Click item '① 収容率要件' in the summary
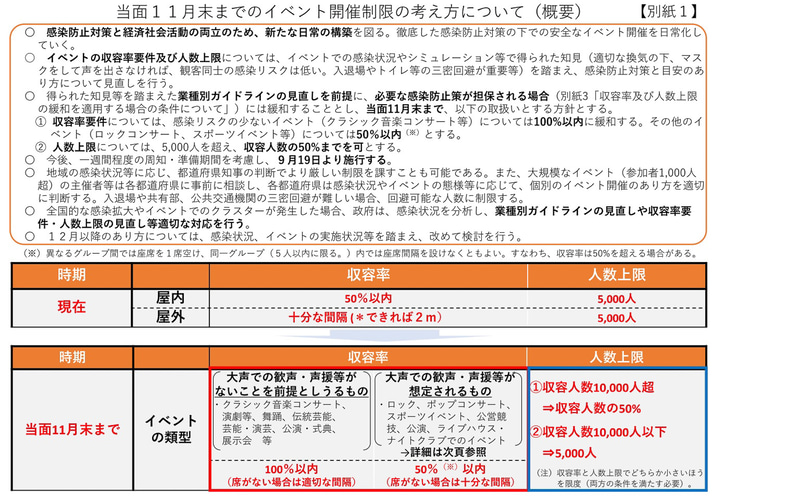The width and height of the screenshot is (800, 500). pos(71,122)
